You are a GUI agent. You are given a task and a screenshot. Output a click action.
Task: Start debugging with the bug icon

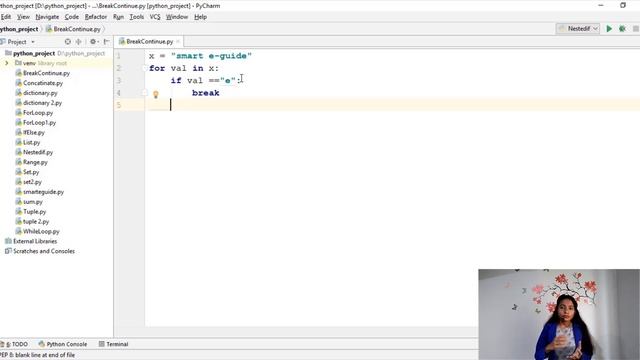pyautogui.click(x=622, y=29)
